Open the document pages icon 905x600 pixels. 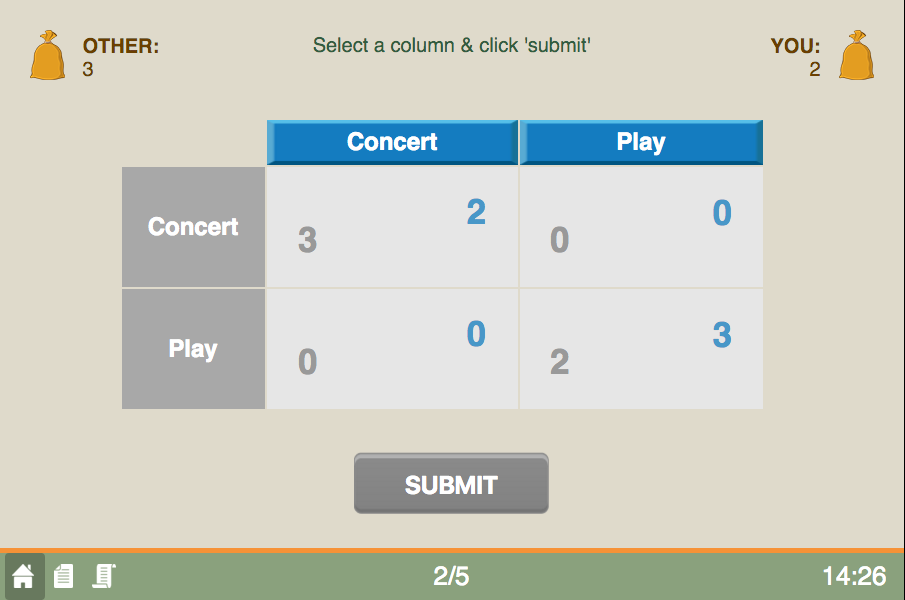[63, 576]
